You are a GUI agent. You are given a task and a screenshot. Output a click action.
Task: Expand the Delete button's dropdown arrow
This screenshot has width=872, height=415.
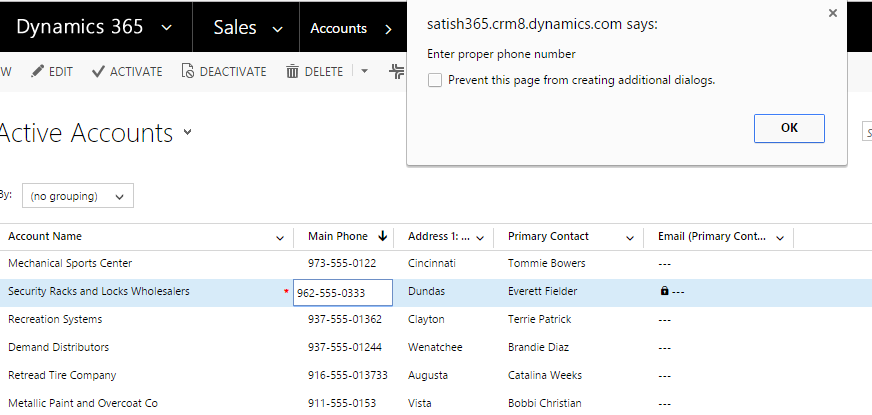(364, 72)
